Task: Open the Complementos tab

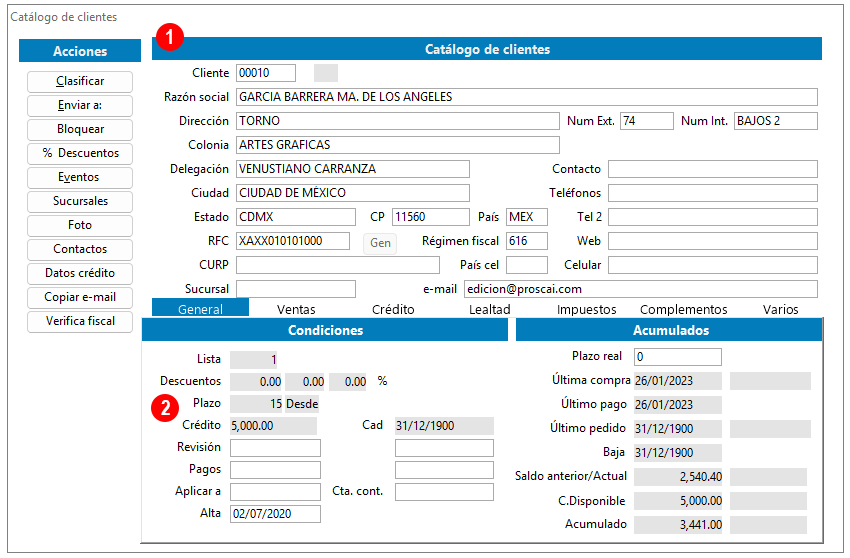Action: tap(684, 309)
